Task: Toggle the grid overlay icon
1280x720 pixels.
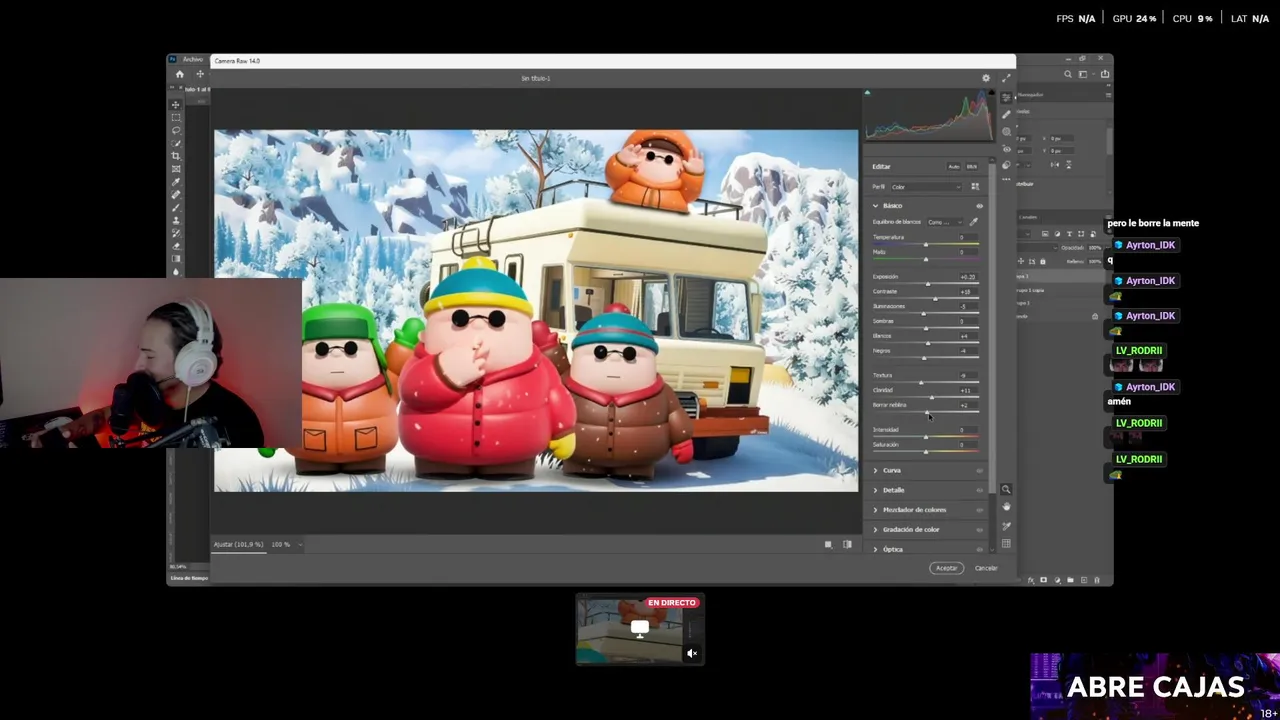Action: pyautogui.click(x=1006, y=543)
